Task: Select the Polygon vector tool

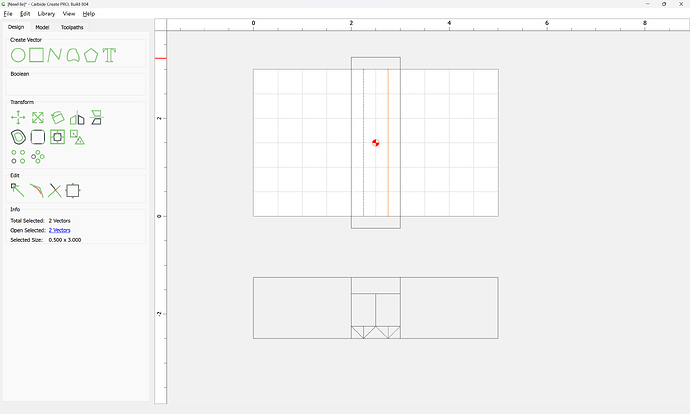Action: 91,55
